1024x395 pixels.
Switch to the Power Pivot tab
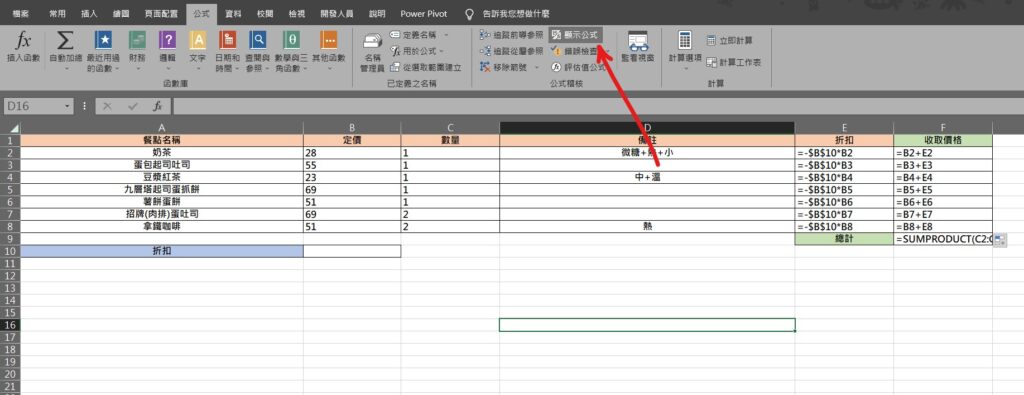(x=423, y=13)
